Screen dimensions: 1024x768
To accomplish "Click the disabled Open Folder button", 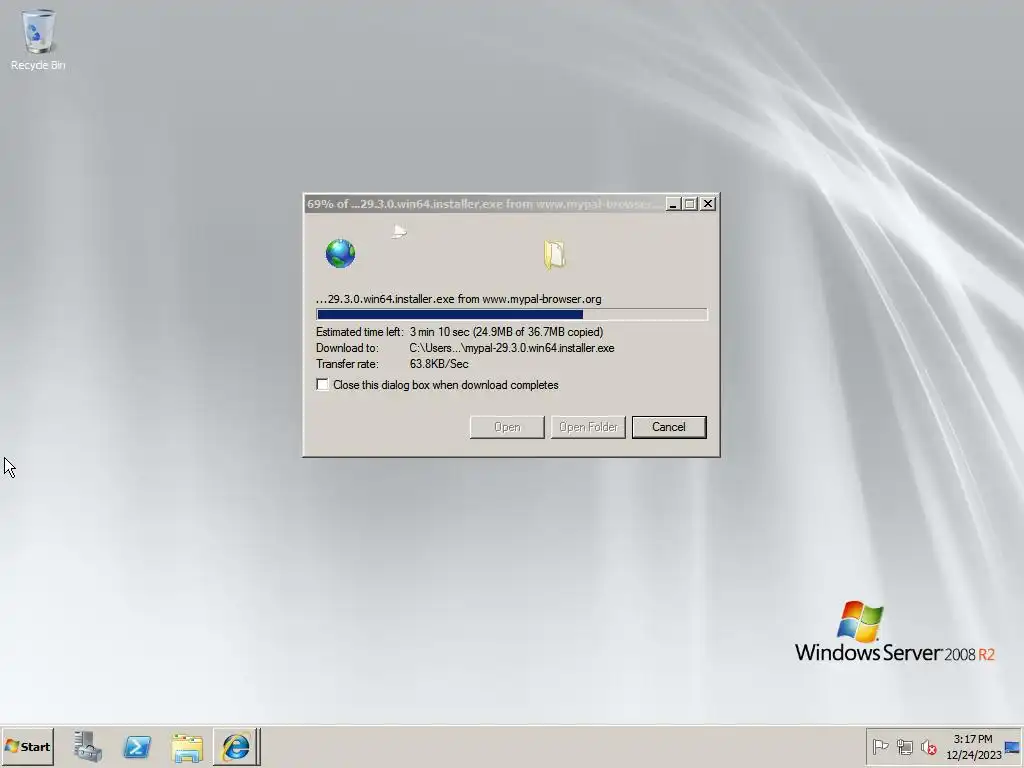I will click(588, 427).
